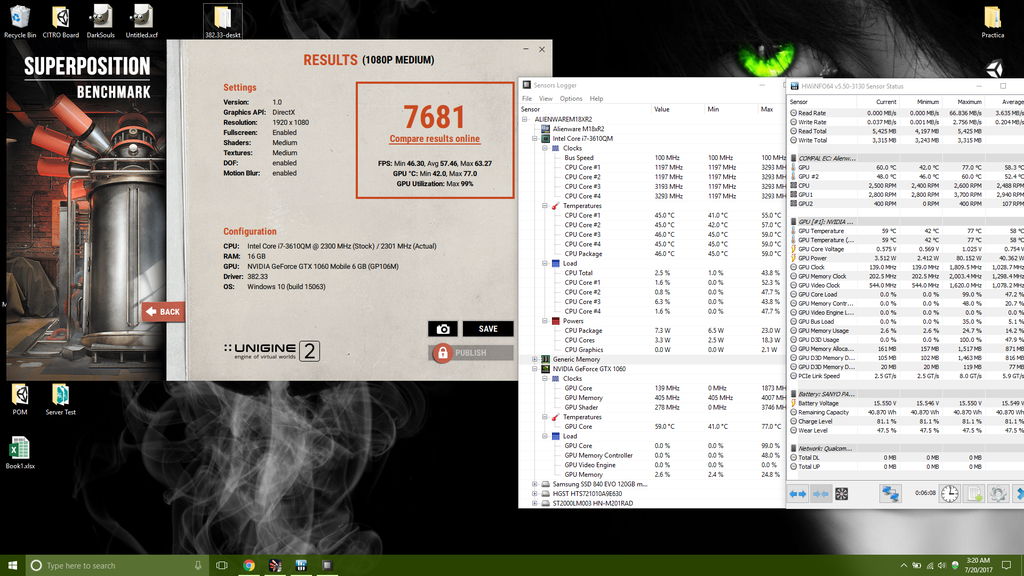Expand Samsung SSD 840 EVO node
The height and width of the screenshot is (576, 1024).
pyautogui.click(x=535, y=484)
